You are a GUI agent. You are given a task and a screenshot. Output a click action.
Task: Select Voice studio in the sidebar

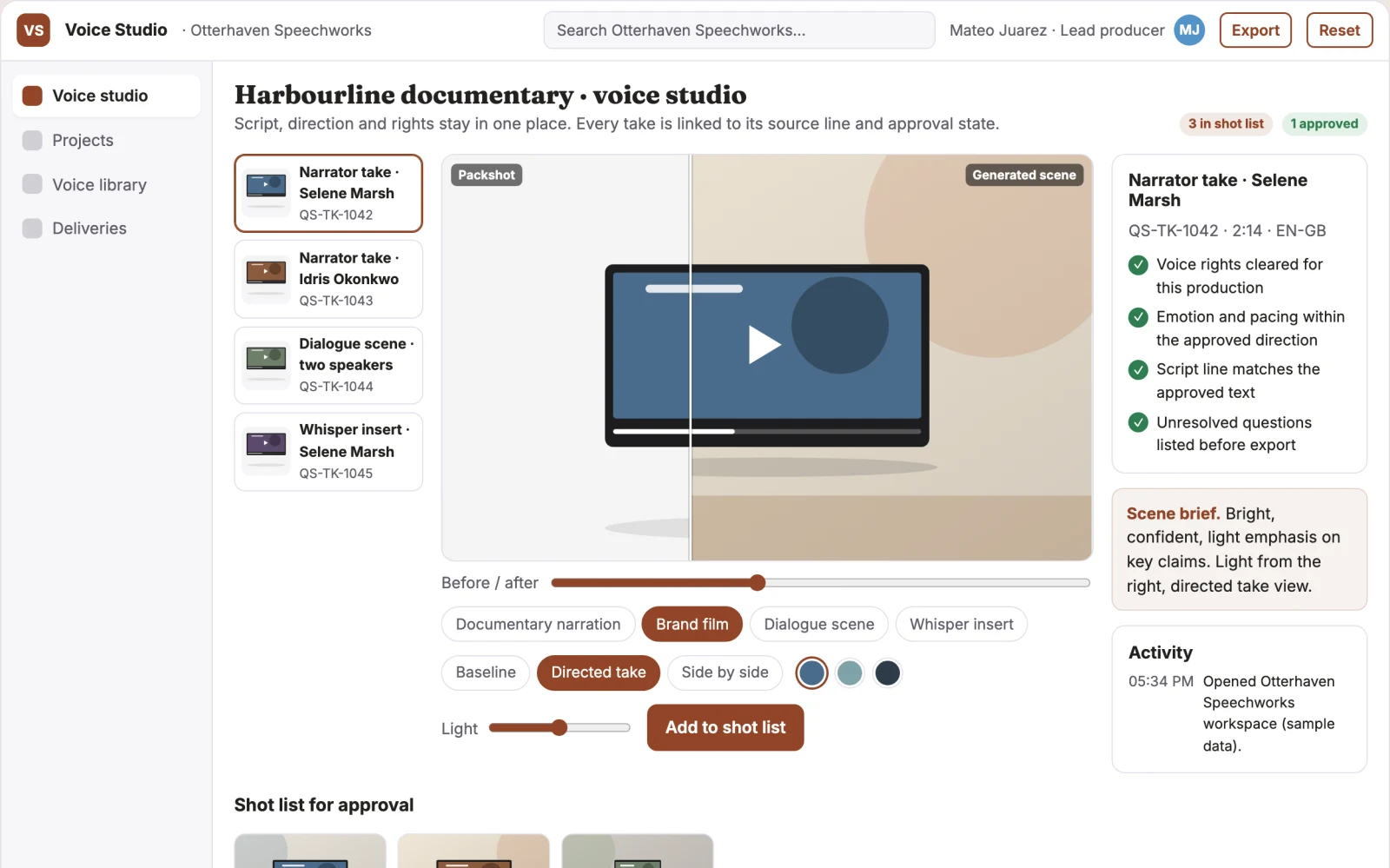coord(106,96)
